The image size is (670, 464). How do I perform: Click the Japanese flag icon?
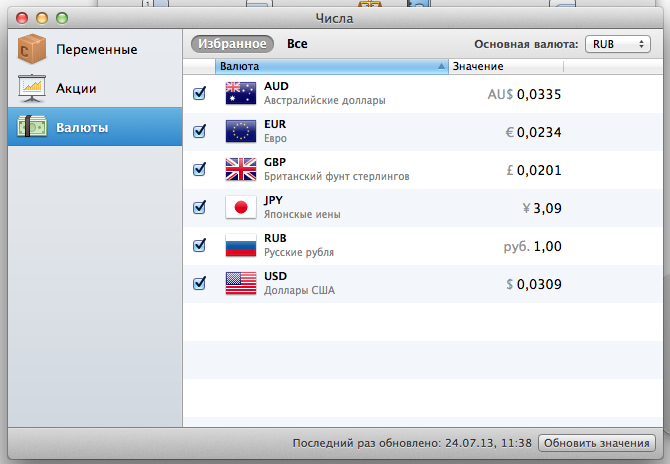(241, 208)
